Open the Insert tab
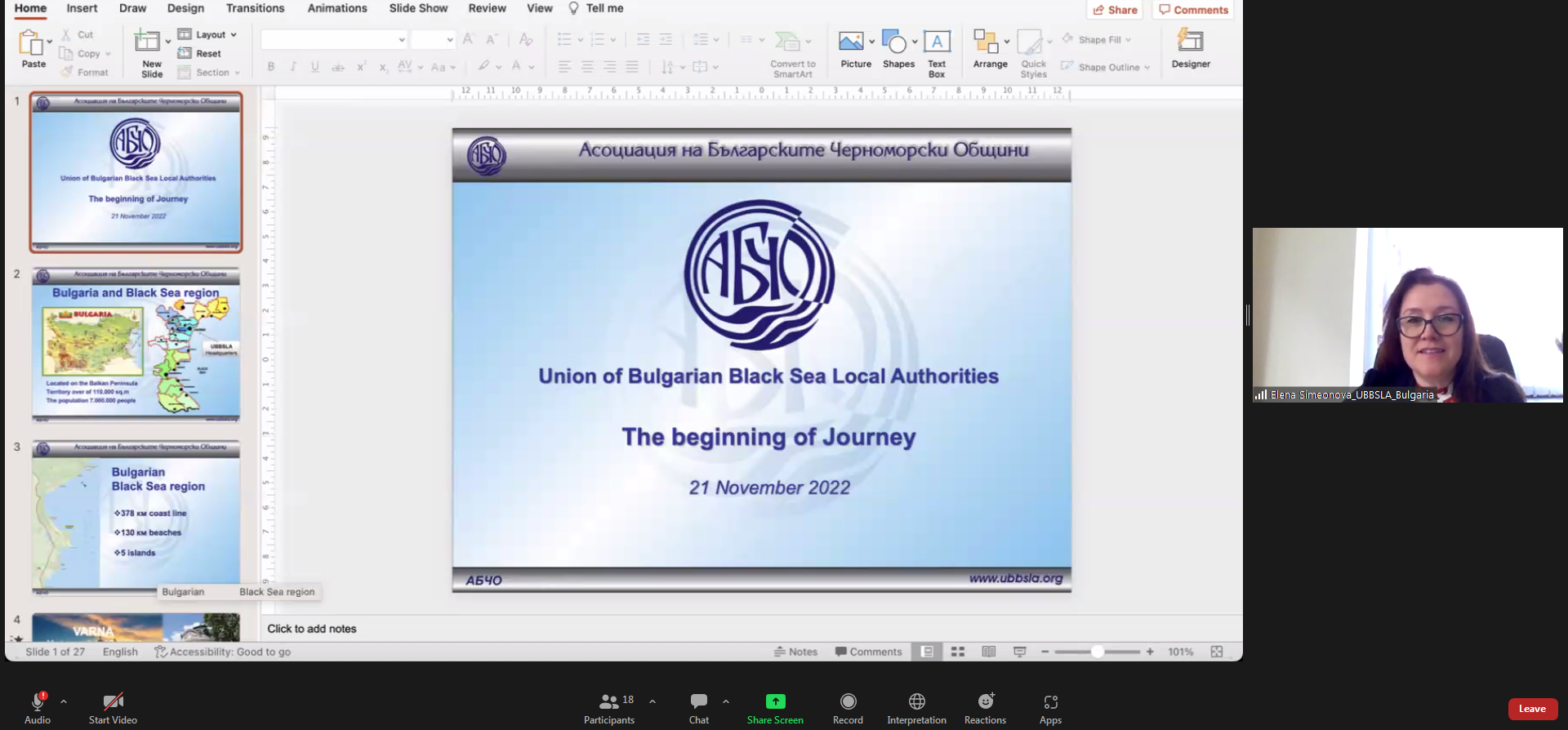 click(x=82, y=8)
